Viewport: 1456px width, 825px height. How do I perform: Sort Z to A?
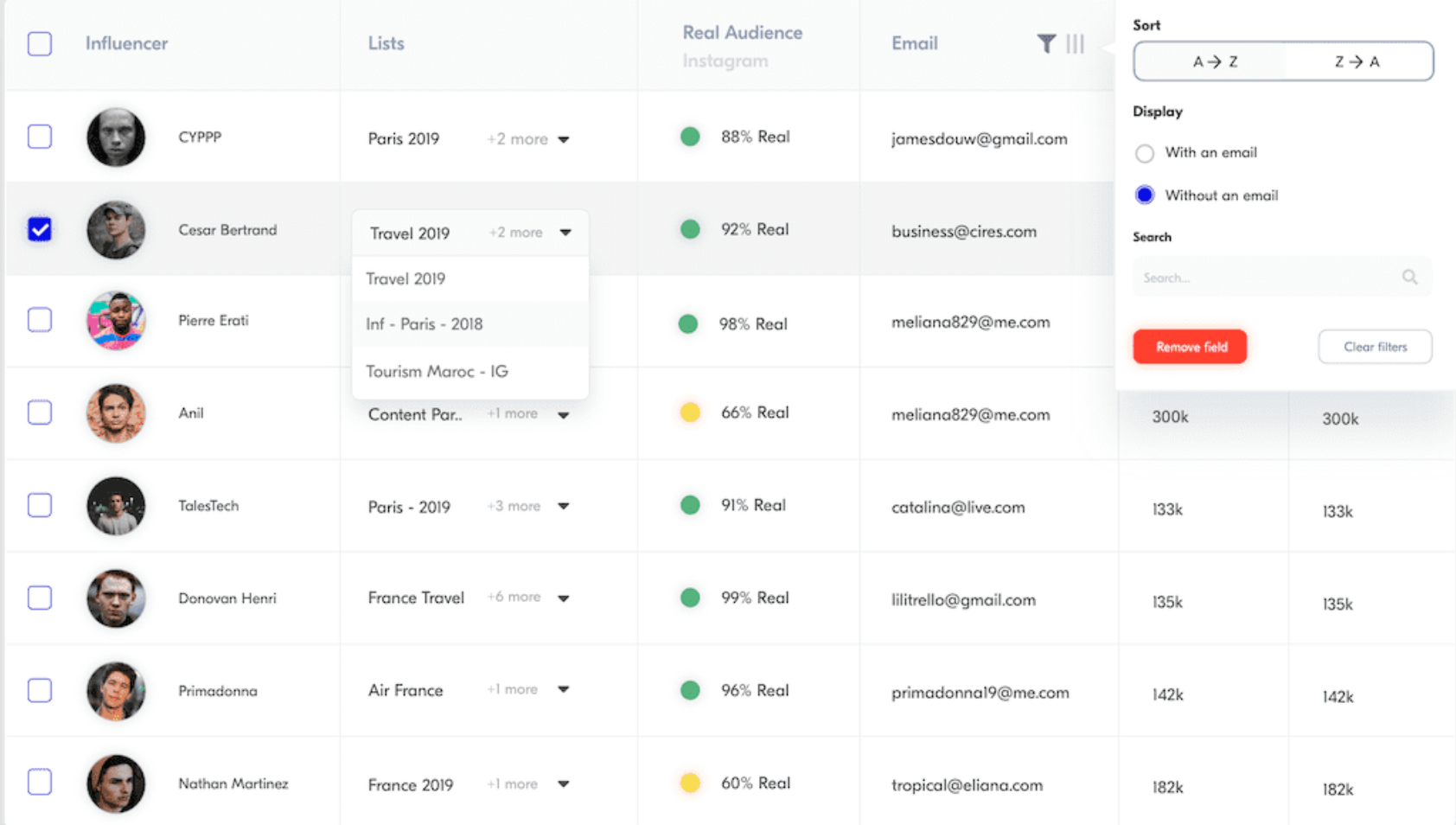click(x=1357, y=61)
